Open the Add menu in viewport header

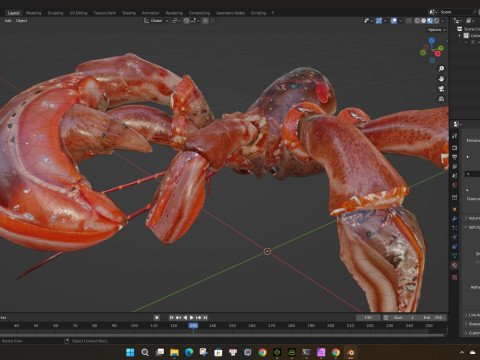(x=8, y=21)
